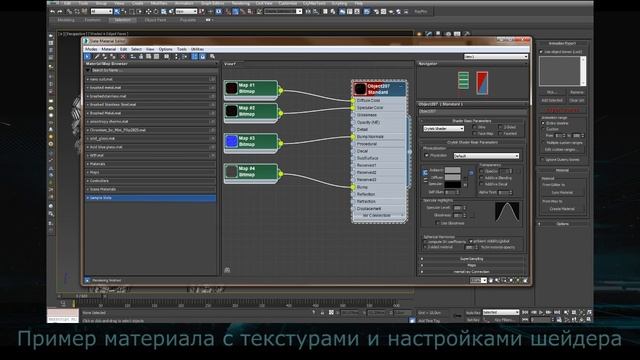Toggle the Physicalize checkbox
640x360 pixels.
point(427,156)
